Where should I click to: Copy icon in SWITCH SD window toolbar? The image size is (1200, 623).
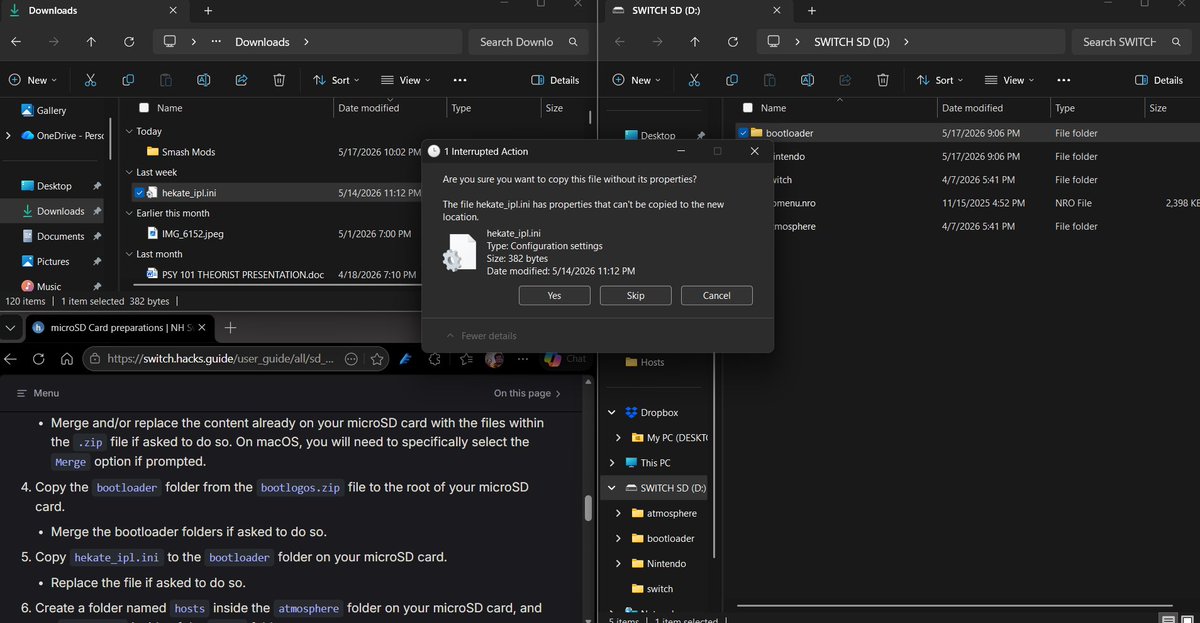pyautogui.click(x=732, y=80)
